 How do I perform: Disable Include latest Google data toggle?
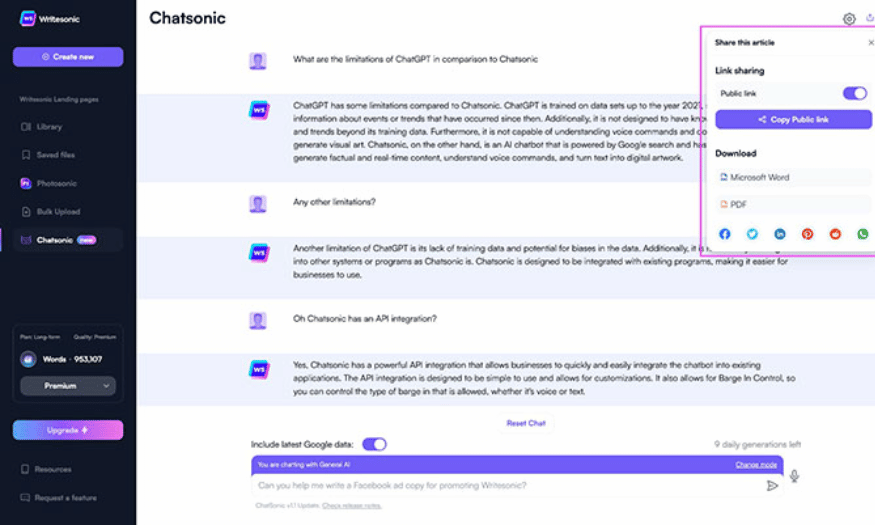pyautogui.click(x=374, y=444)
